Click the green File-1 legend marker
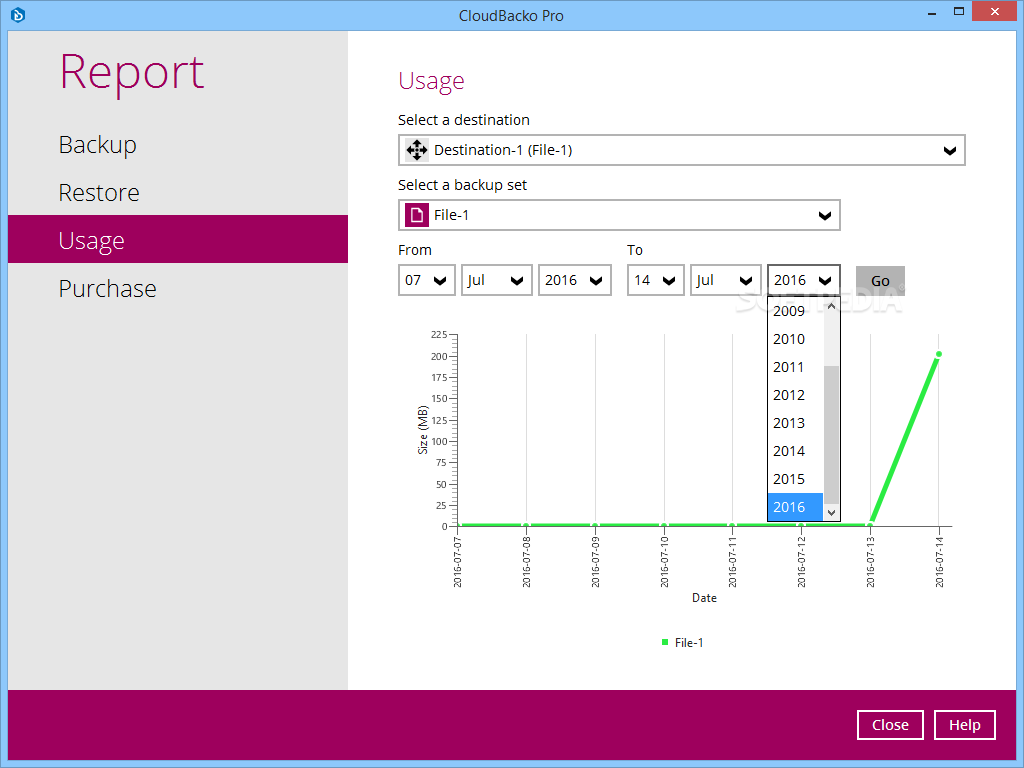 [665, 643]
